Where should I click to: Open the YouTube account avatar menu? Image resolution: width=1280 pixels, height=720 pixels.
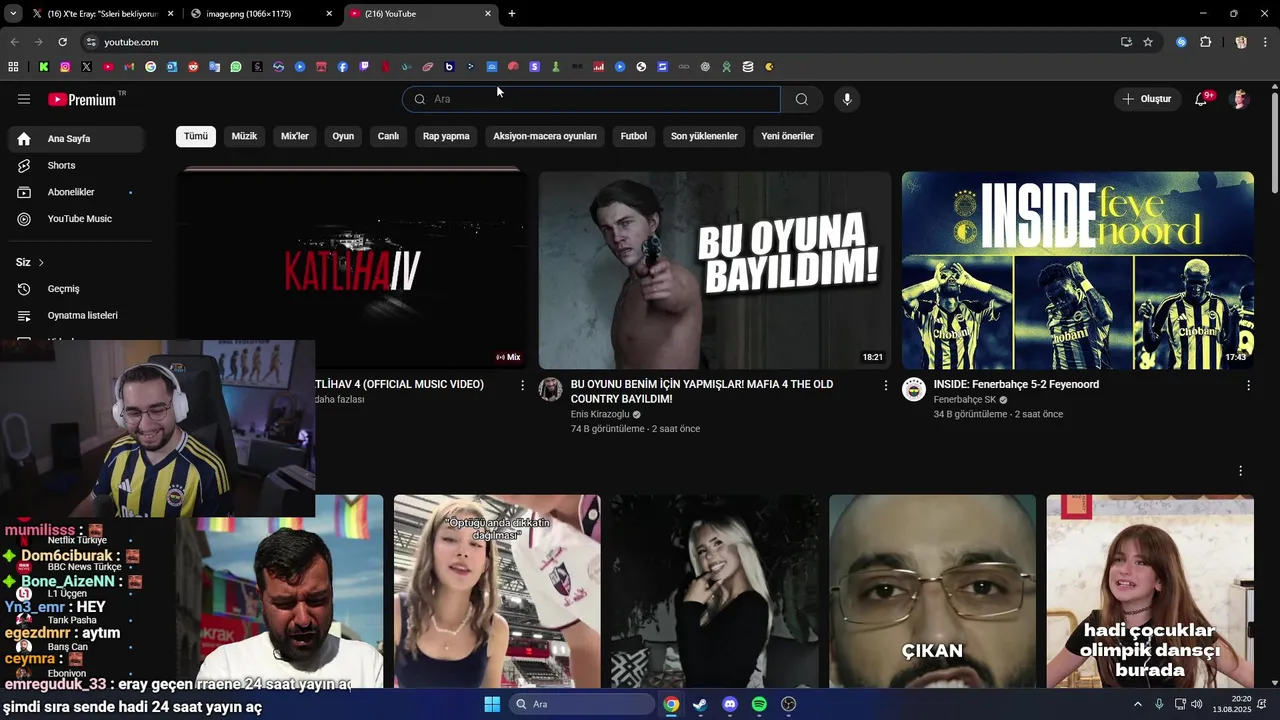1240,99
